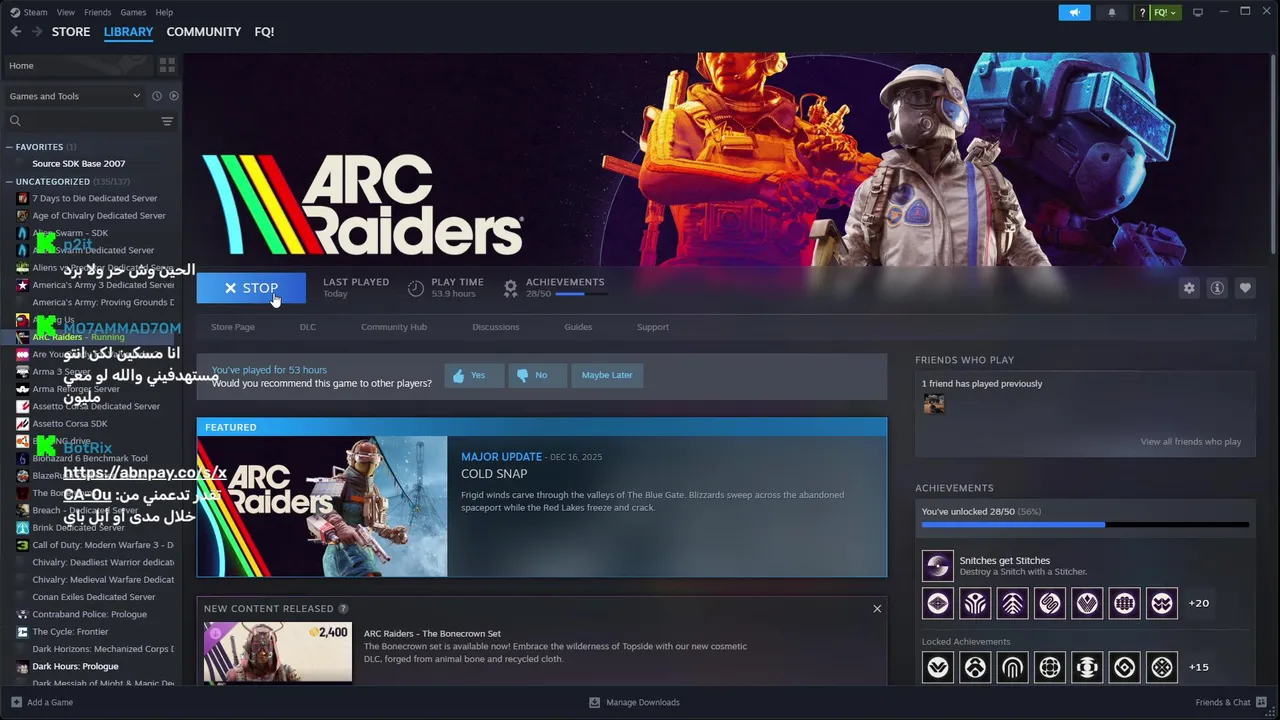The image size is (1280, 720).
Task: Open the Friends menu
Action: point(98,12)
